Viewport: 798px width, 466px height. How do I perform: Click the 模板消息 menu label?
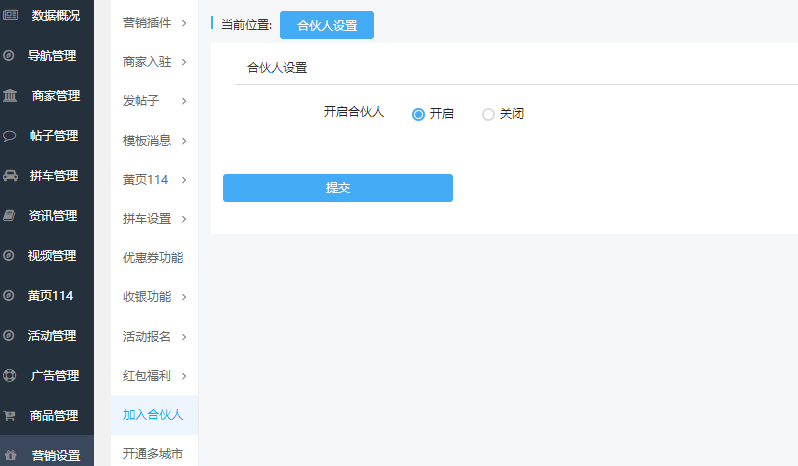coord(147,140)
